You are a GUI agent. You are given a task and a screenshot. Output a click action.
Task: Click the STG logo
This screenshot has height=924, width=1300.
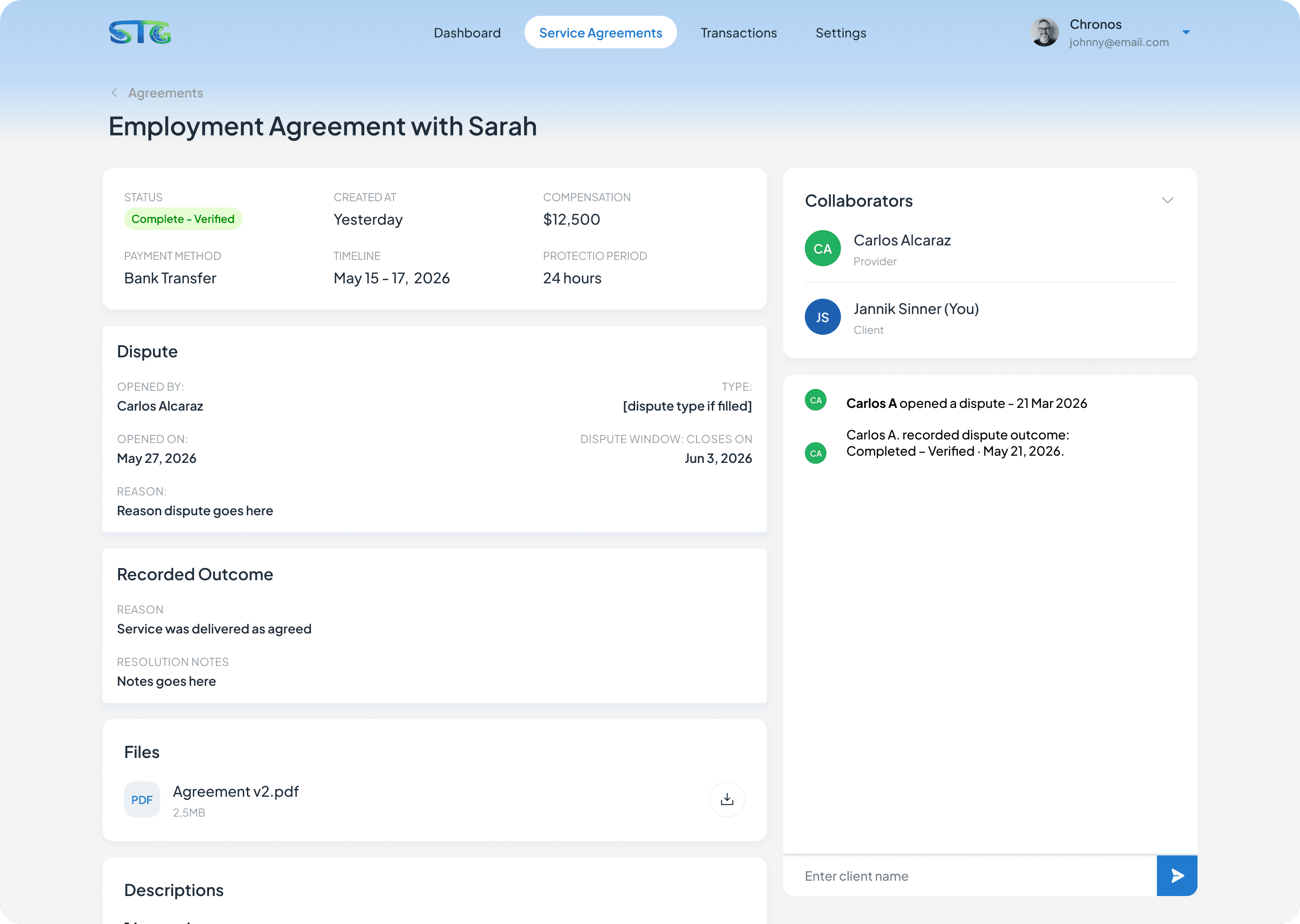140,32
